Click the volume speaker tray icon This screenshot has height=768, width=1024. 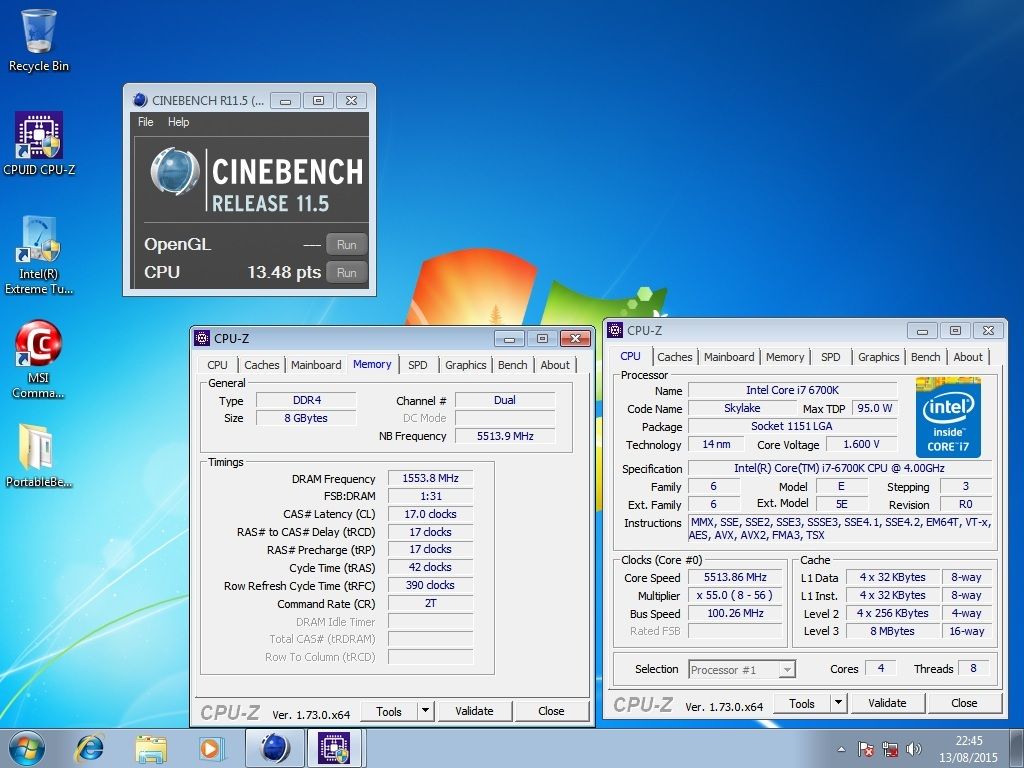coord(913,748)
